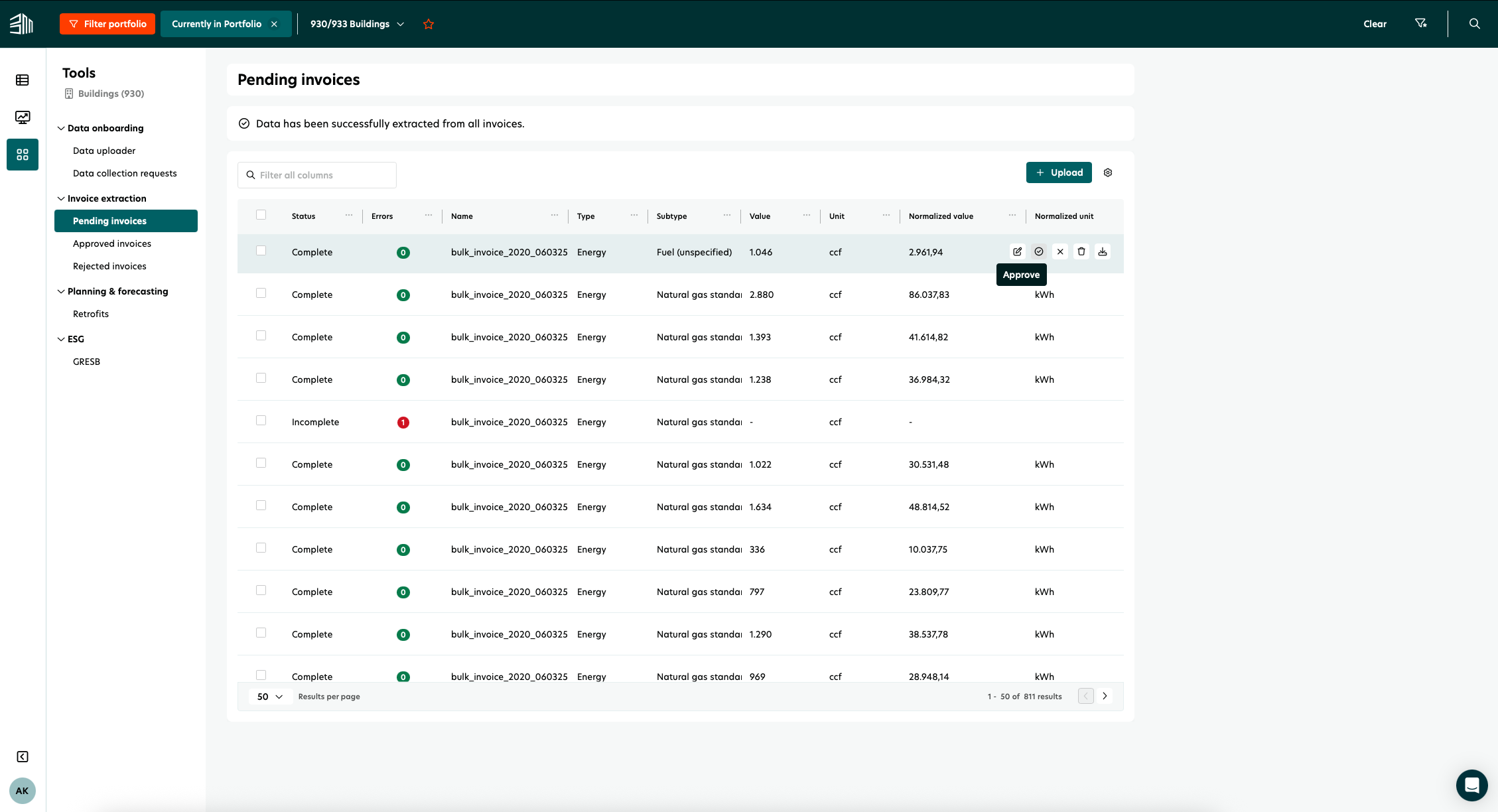Go to Approved invoices
The height and width of the screenshot is (812, 1498).
click(x=112, y=243)
